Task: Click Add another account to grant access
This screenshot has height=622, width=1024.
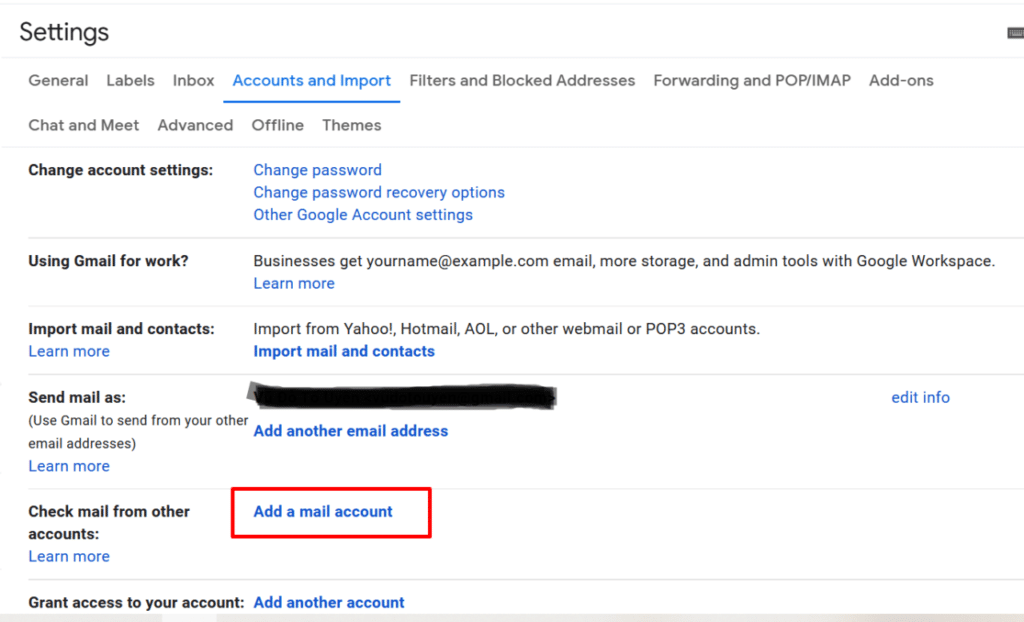Action: point(328,602)
